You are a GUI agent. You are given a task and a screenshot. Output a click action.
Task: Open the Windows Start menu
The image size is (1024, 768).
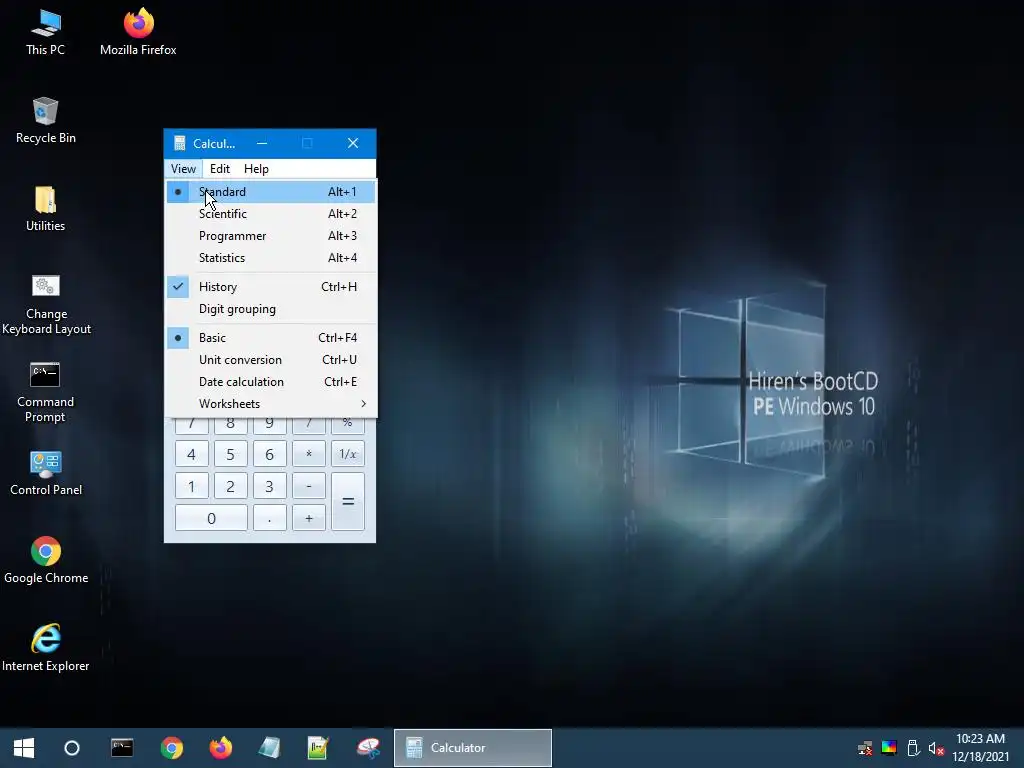coord(24,748)
